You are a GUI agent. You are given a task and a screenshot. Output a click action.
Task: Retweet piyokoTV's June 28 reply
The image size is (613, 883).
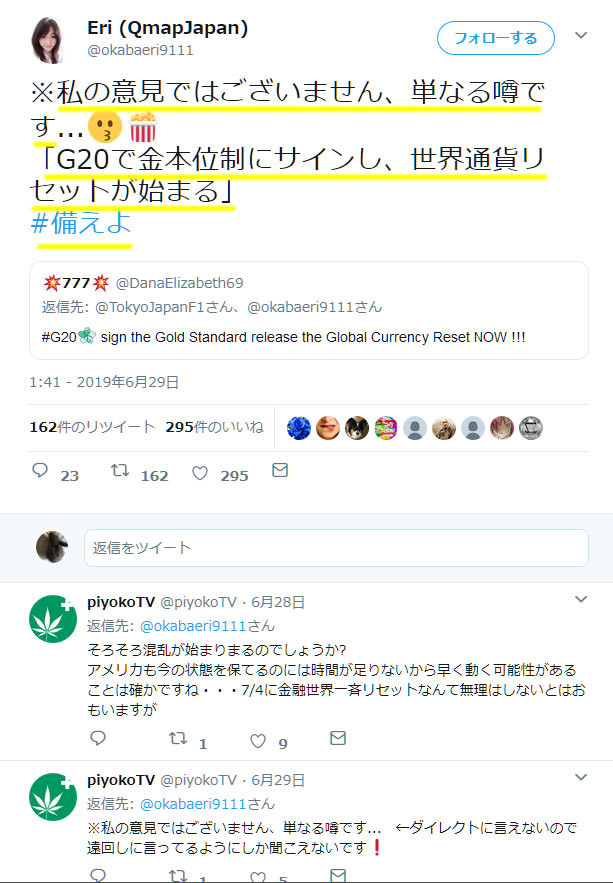pyautogui.click(x=178, y=739)
